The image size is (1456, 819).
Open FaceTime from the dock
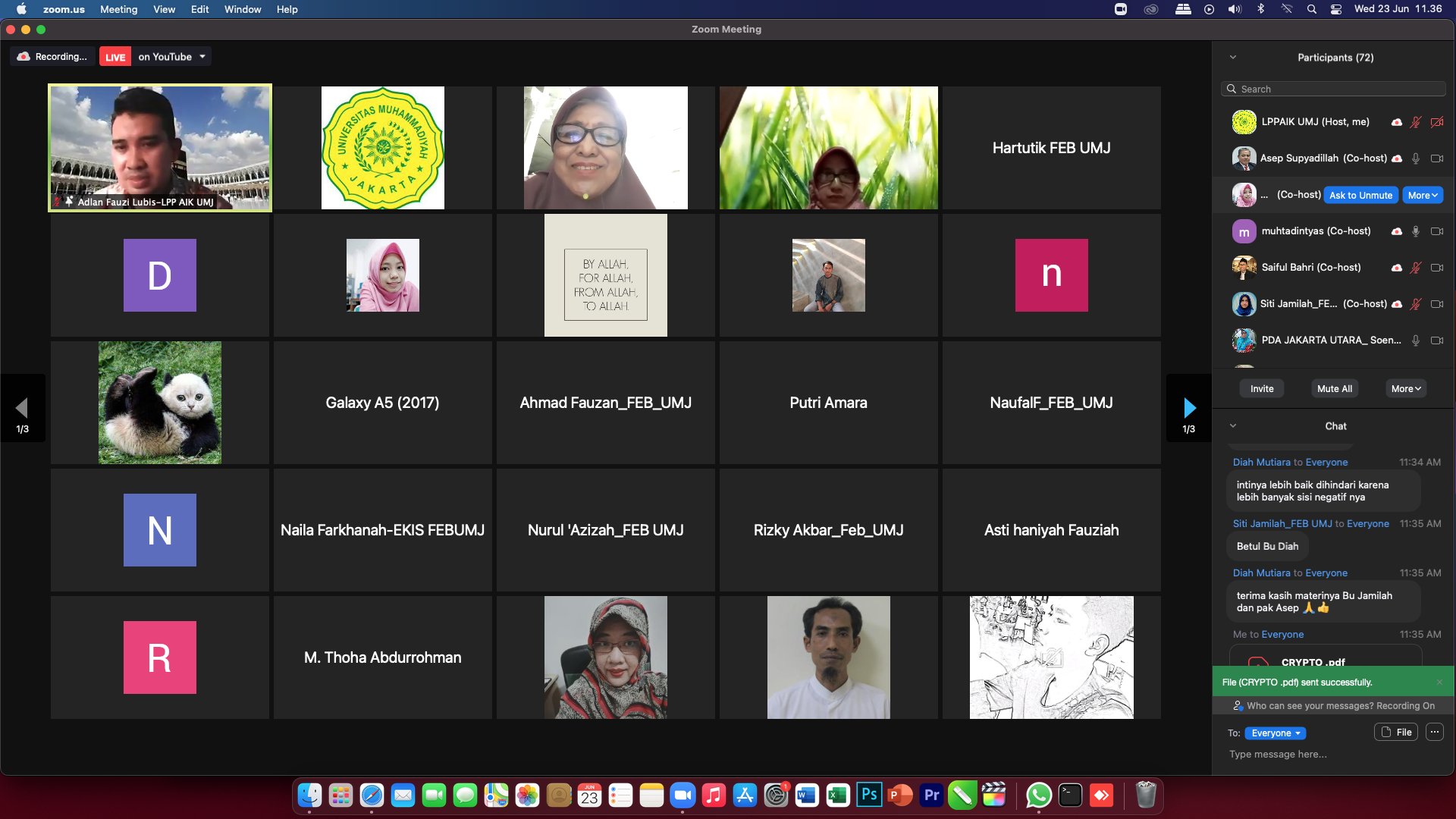(434, 795)
